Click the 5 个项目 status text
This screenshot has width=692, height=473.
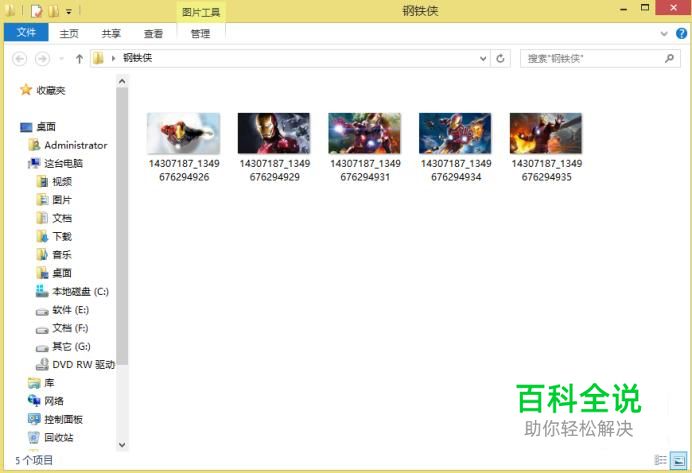tap(34, 460)
